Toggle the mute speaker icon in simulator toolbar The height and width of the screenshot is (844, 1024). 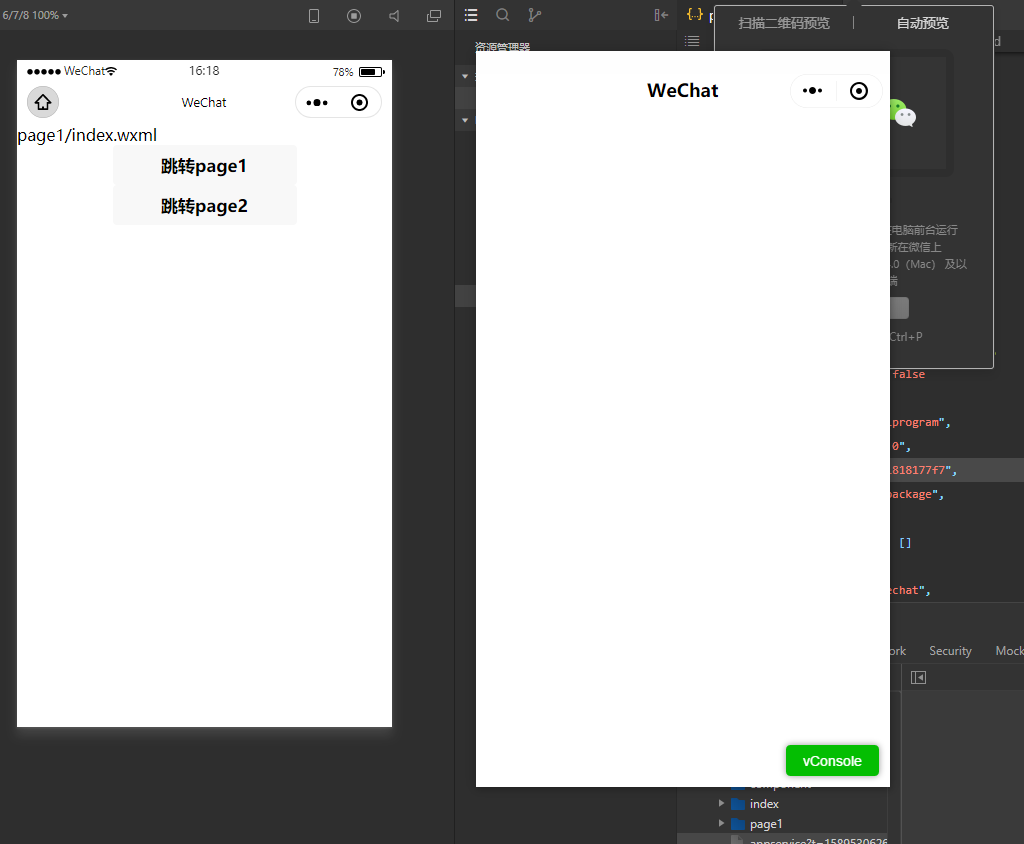[394, 16]
